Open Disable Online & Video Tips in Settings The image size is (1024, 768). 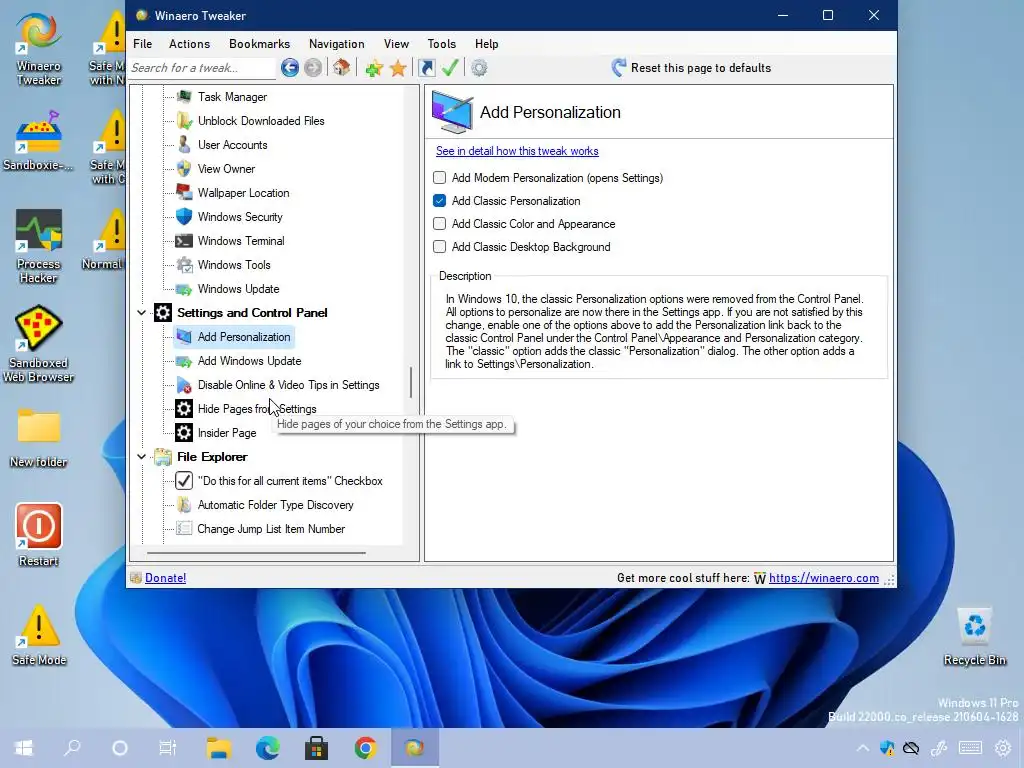[x=288, y=385]
